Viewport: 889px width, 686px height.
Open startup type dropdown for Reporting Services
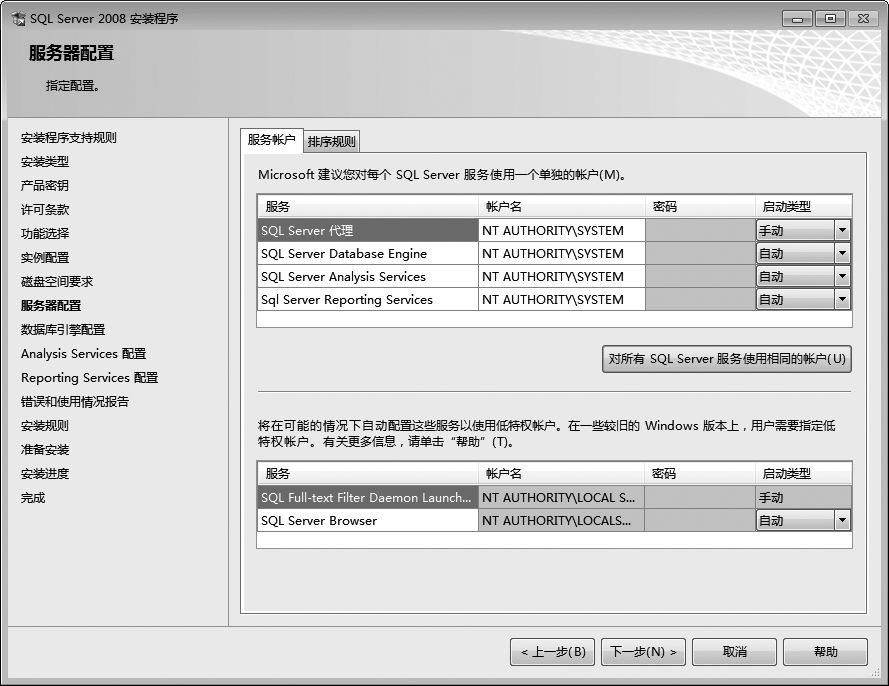coord(842,299)
